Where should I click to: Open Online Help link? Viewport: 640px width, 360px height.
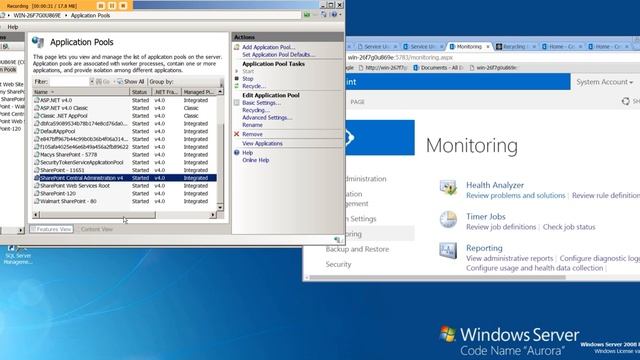(x=256, y=160)
